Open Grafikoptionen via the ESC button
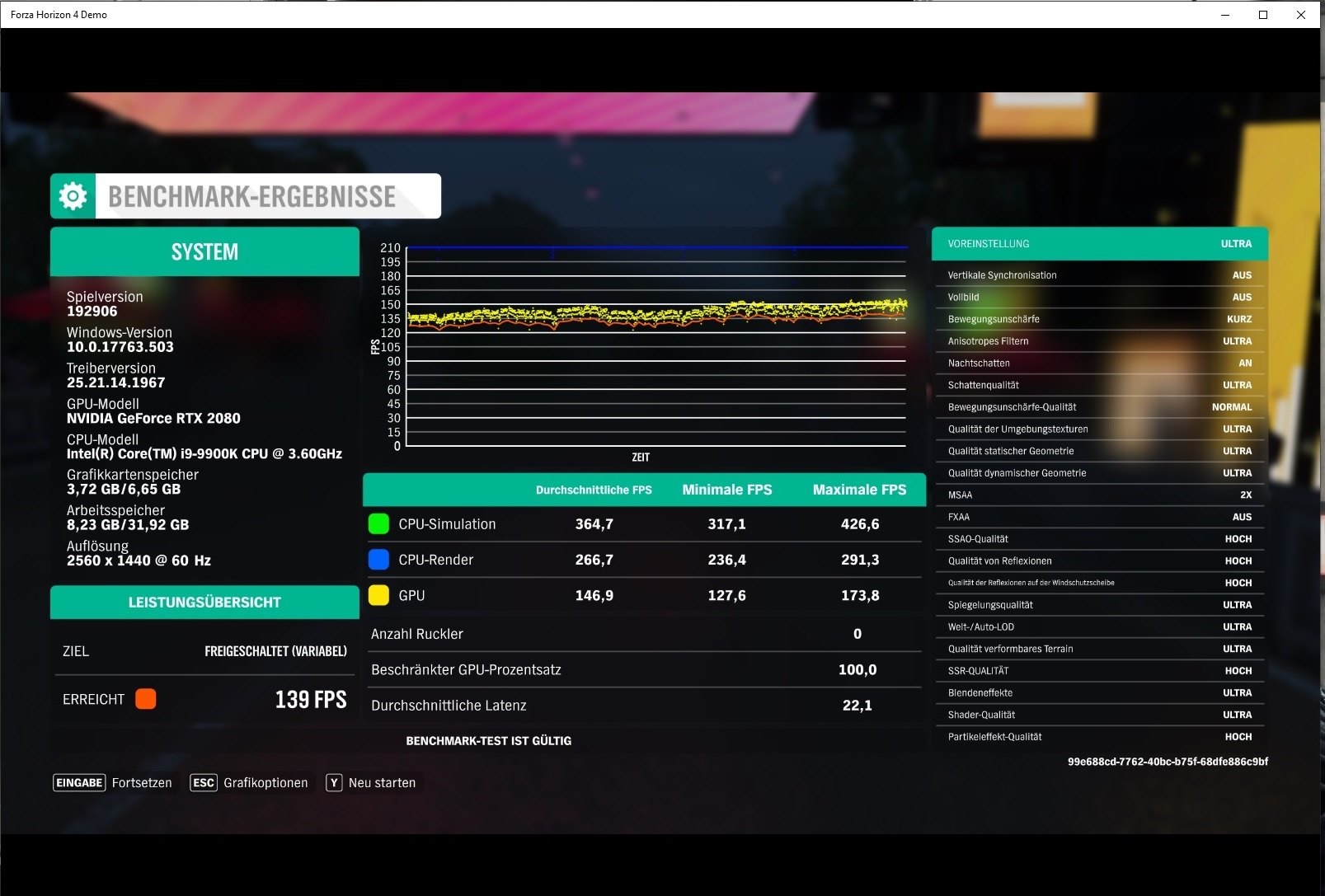The height and width of the screenshot is (896, 1325). point(249,782)
